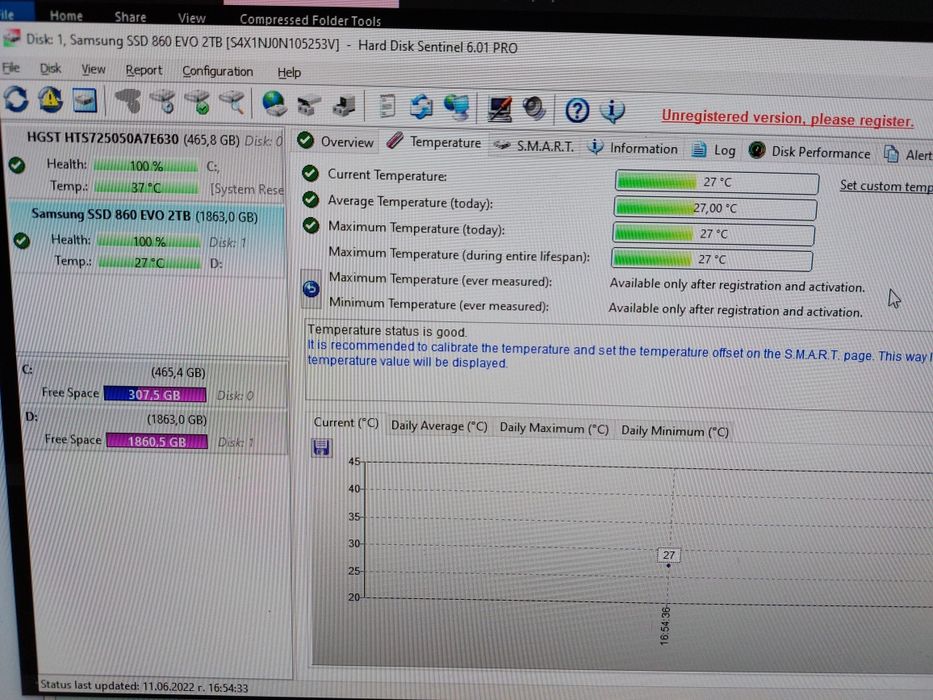
Task: Open the File menu
Action: coord(11,67)
